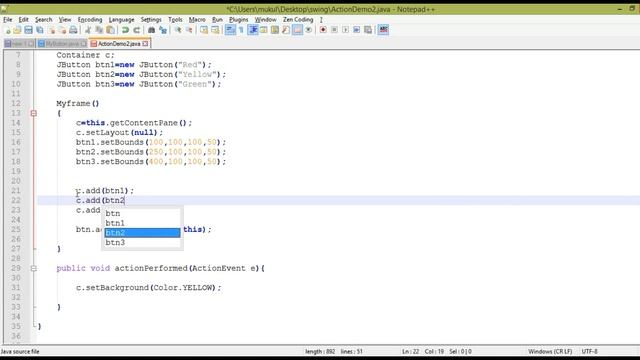Toggle synchronized horizontal scrolling
Screen dimensions: 640x360
coord(215,30)
